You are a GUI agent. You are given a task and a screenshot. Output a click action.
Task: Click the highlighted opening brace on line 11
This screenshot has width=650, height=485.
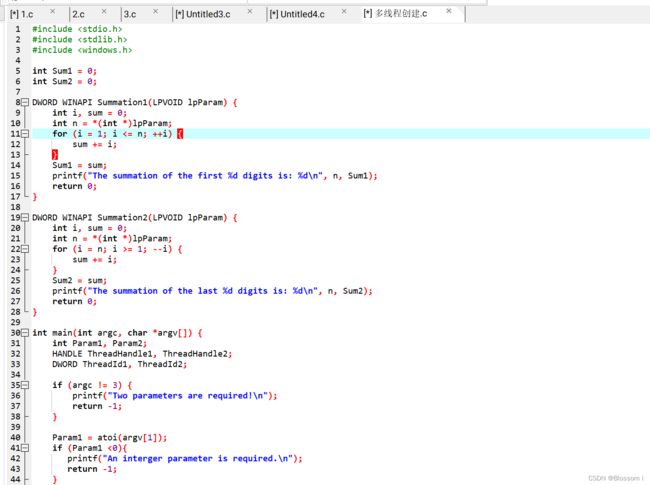click(x=180, y=133)
